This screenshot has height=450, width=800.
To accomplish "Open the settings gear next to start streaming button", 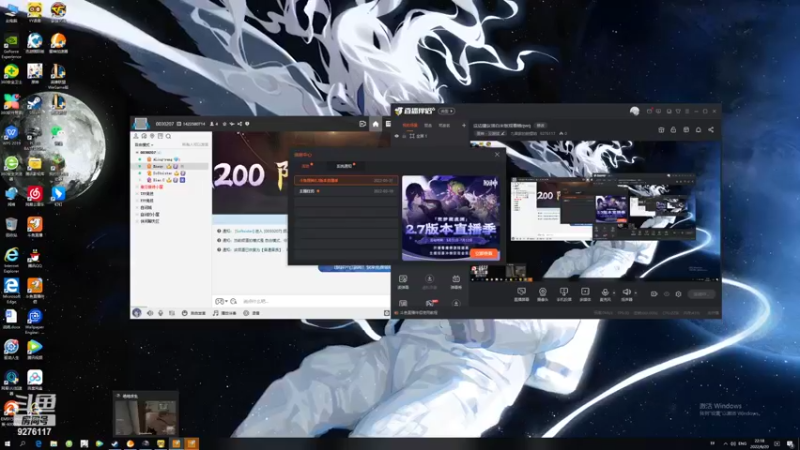I will pos(678,294).
